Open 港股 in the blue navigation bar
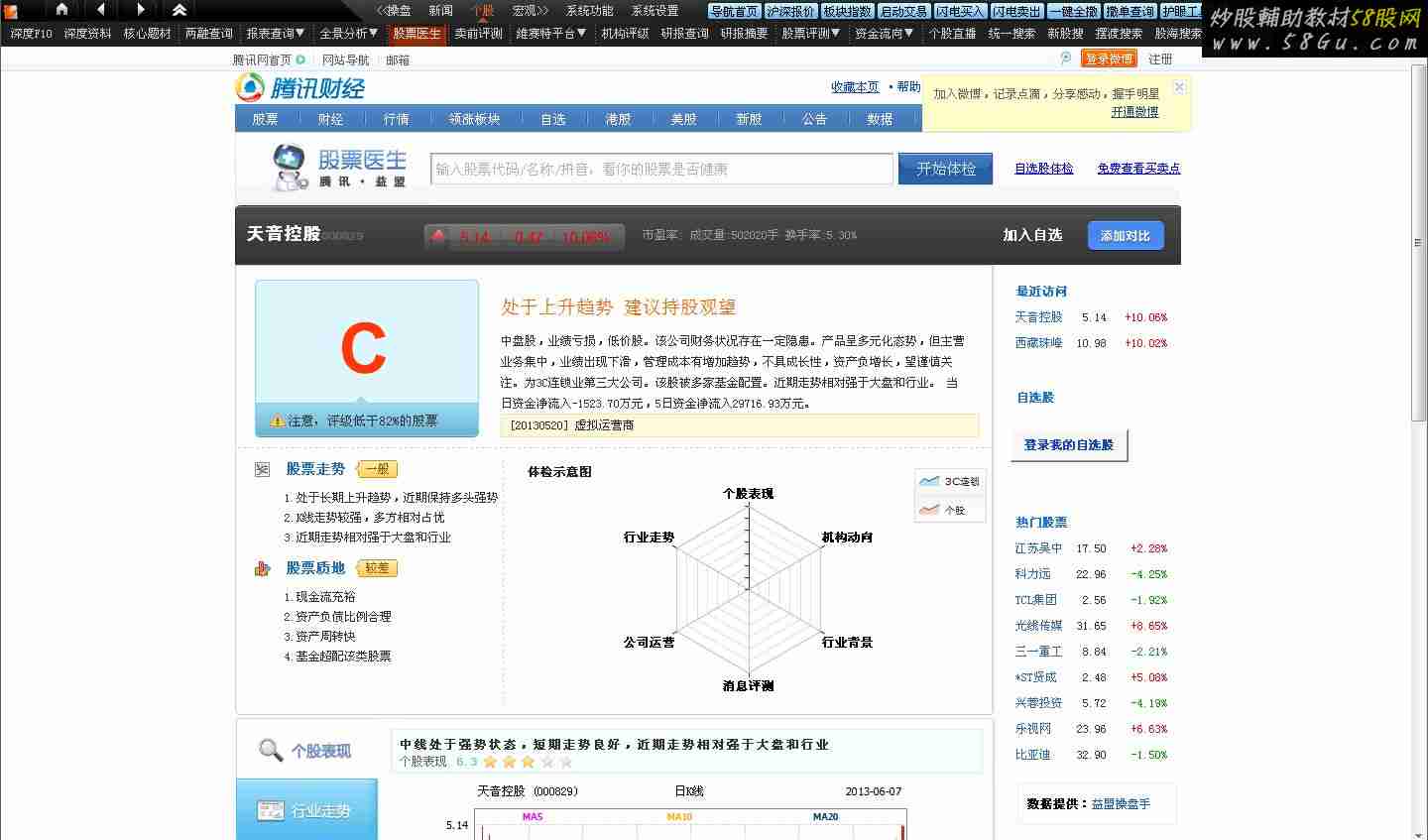 pyautogui.click(x=618, y=119)
